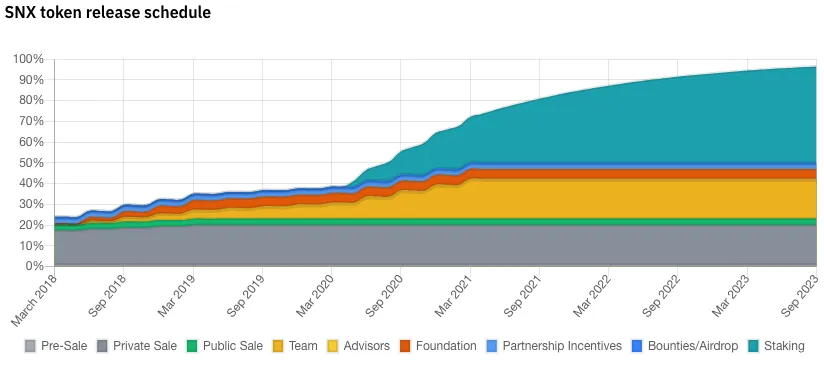824x365 pixels.
Task: Click the SNX token release schedule title
Action: [x=108, y=12]
